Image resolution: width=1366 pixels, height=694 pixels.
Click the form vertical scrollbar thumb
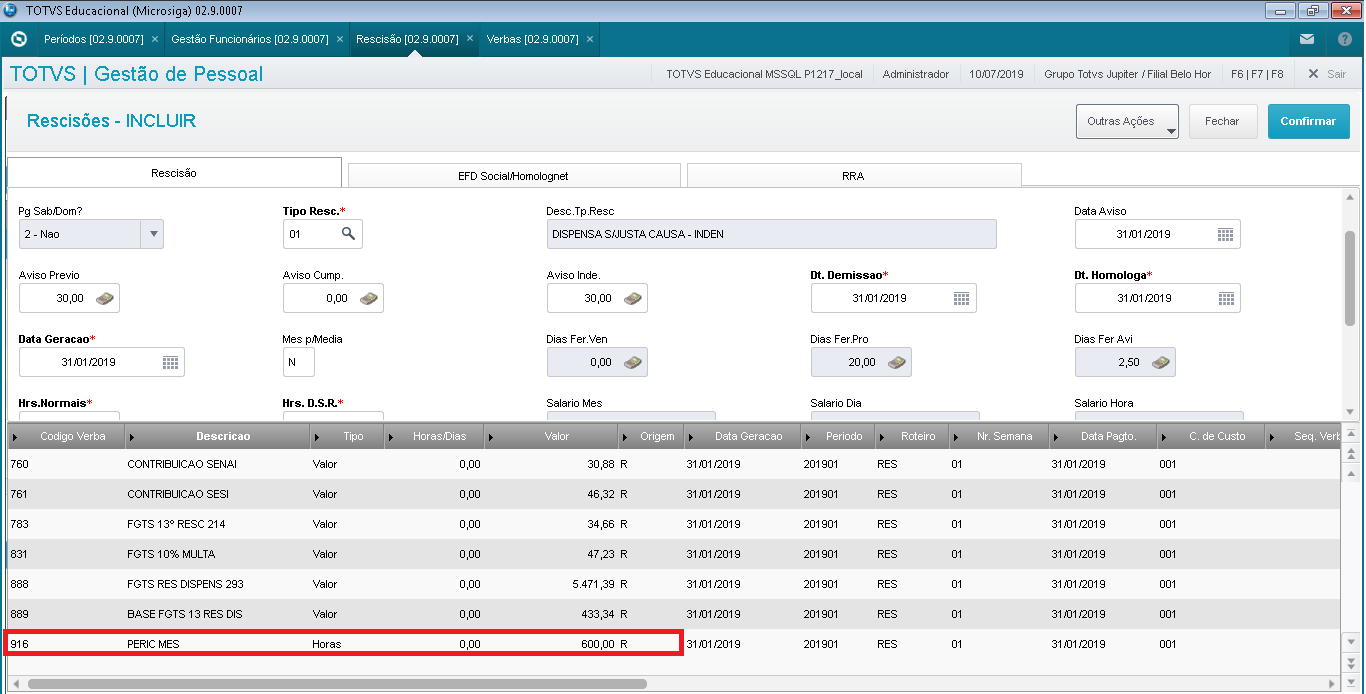[1350, 278]
